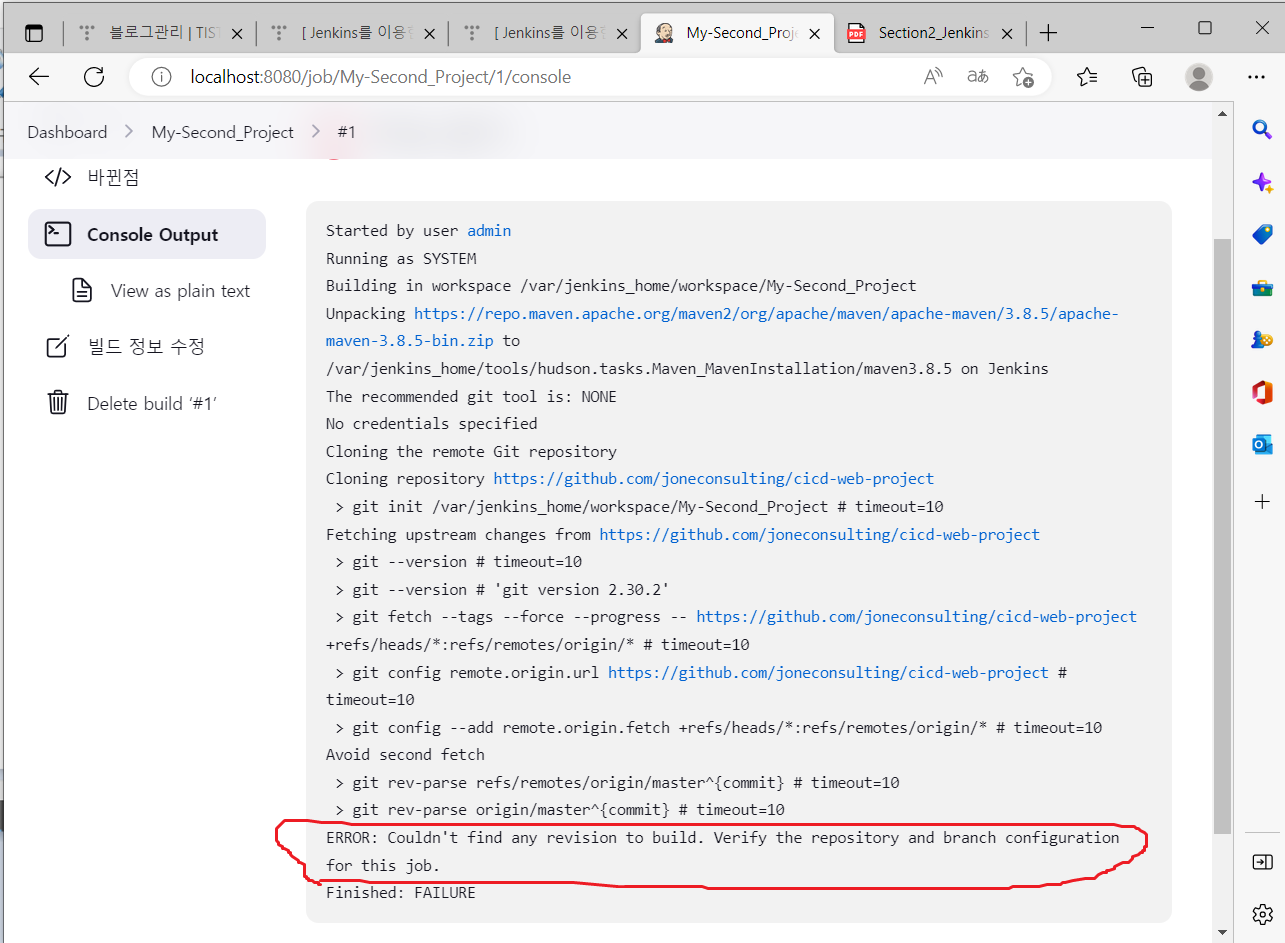Select 'Cloning the remote Git repository' line
The width and height of the screenshot is (1285, 943).
[x=471, y=451]
